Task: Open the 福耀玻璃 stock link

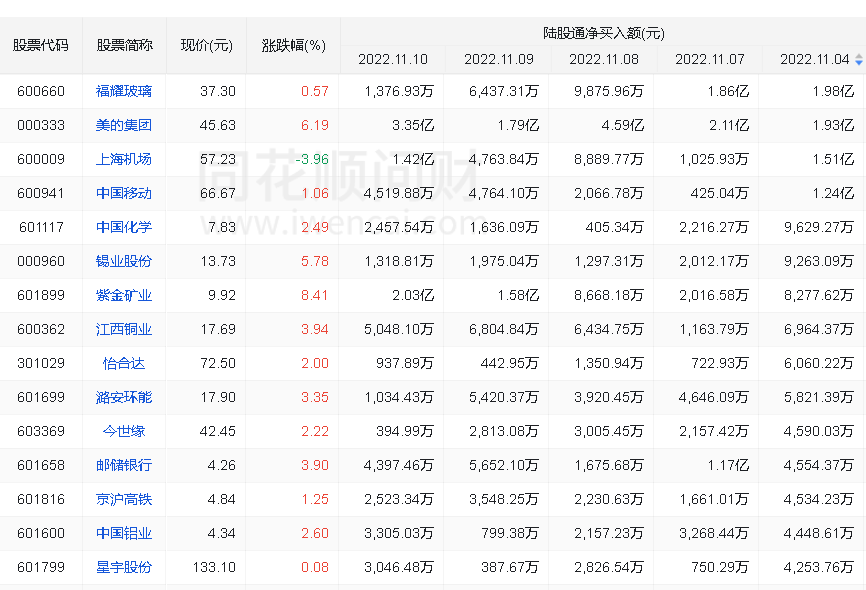Action: click(124, 91)
